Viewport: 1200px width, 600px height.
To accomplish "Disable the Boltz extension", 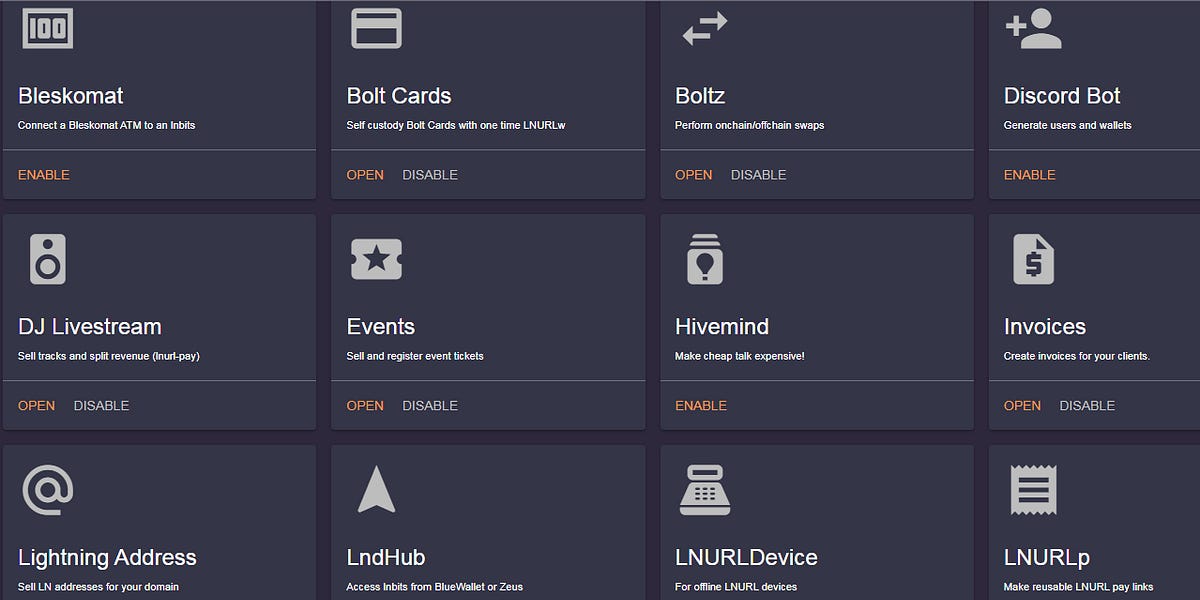I will [x=758, y=174].
